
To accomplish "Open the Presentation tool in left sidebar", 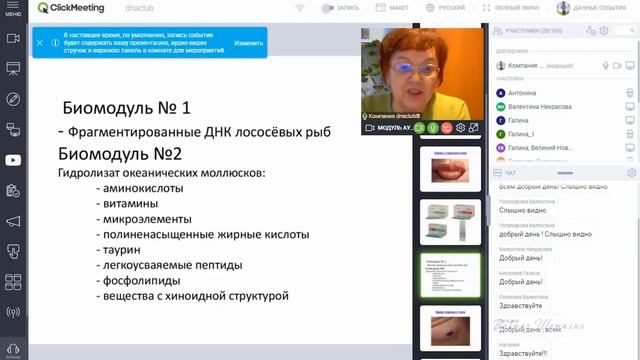I will (x=13, y=69).
